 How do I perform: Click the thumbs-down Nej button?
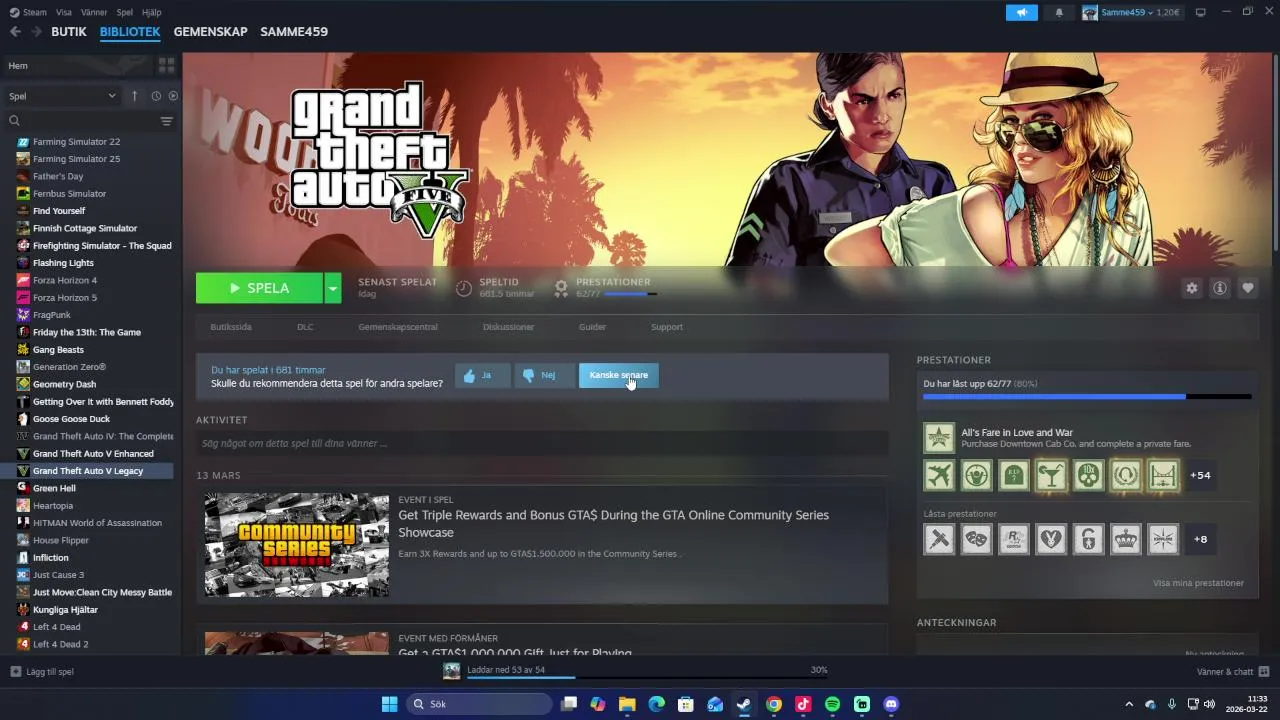544,375
